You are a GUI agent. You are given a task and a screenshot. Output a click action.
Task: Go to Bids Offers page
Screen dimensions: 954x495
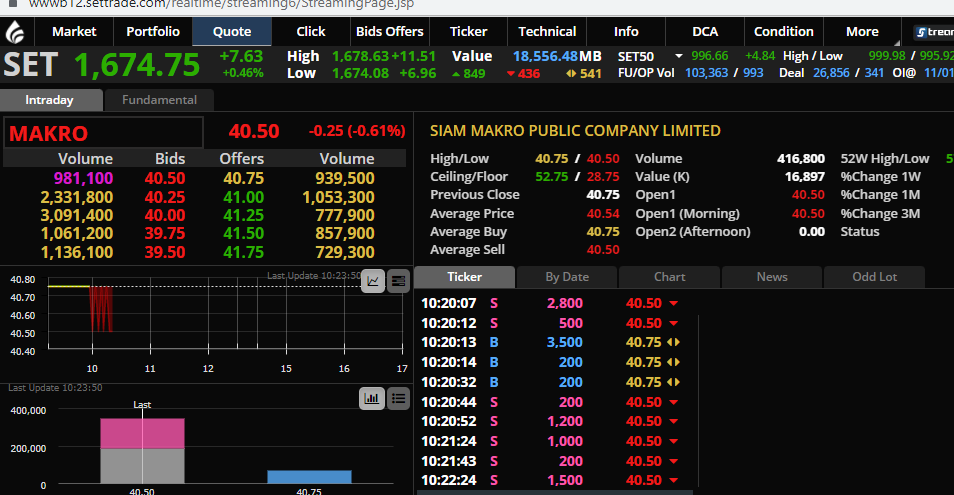pyautogui.click(x=389, y=32)
